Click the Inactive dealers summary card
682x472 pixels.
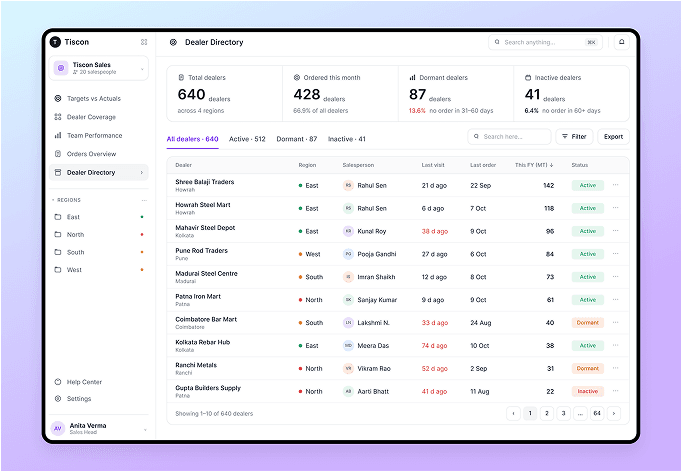572,94
